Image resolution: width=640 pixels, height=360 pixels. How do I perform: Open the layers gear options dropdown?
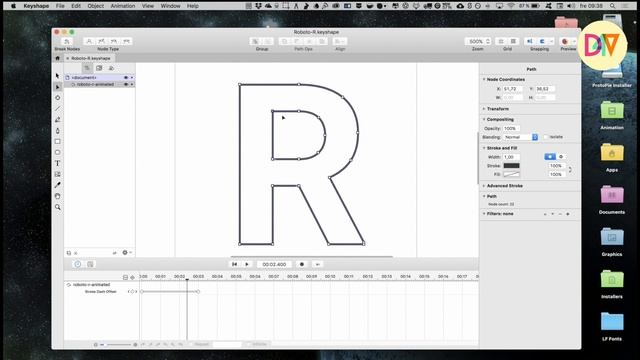(x=127, y=253)
